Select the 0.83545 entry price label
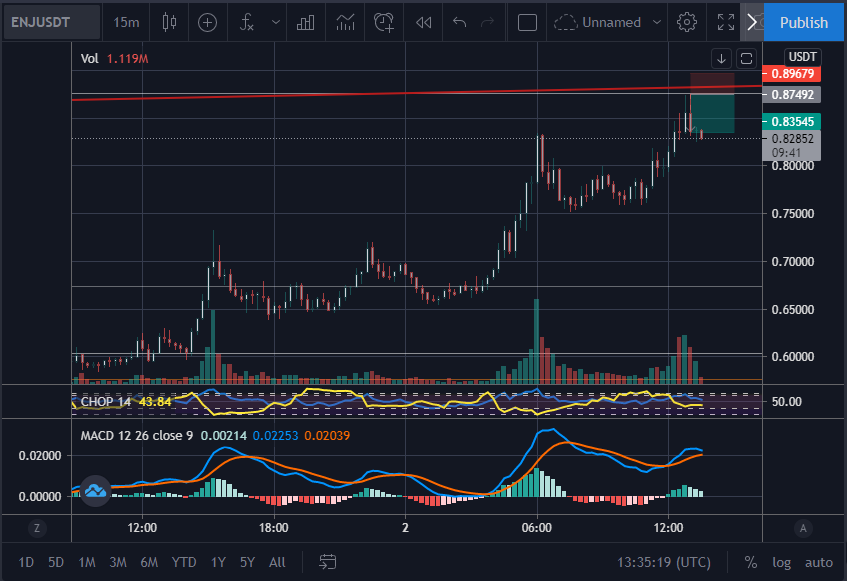Viewport: 847px width, 581px height. click(x=791, y=121)
